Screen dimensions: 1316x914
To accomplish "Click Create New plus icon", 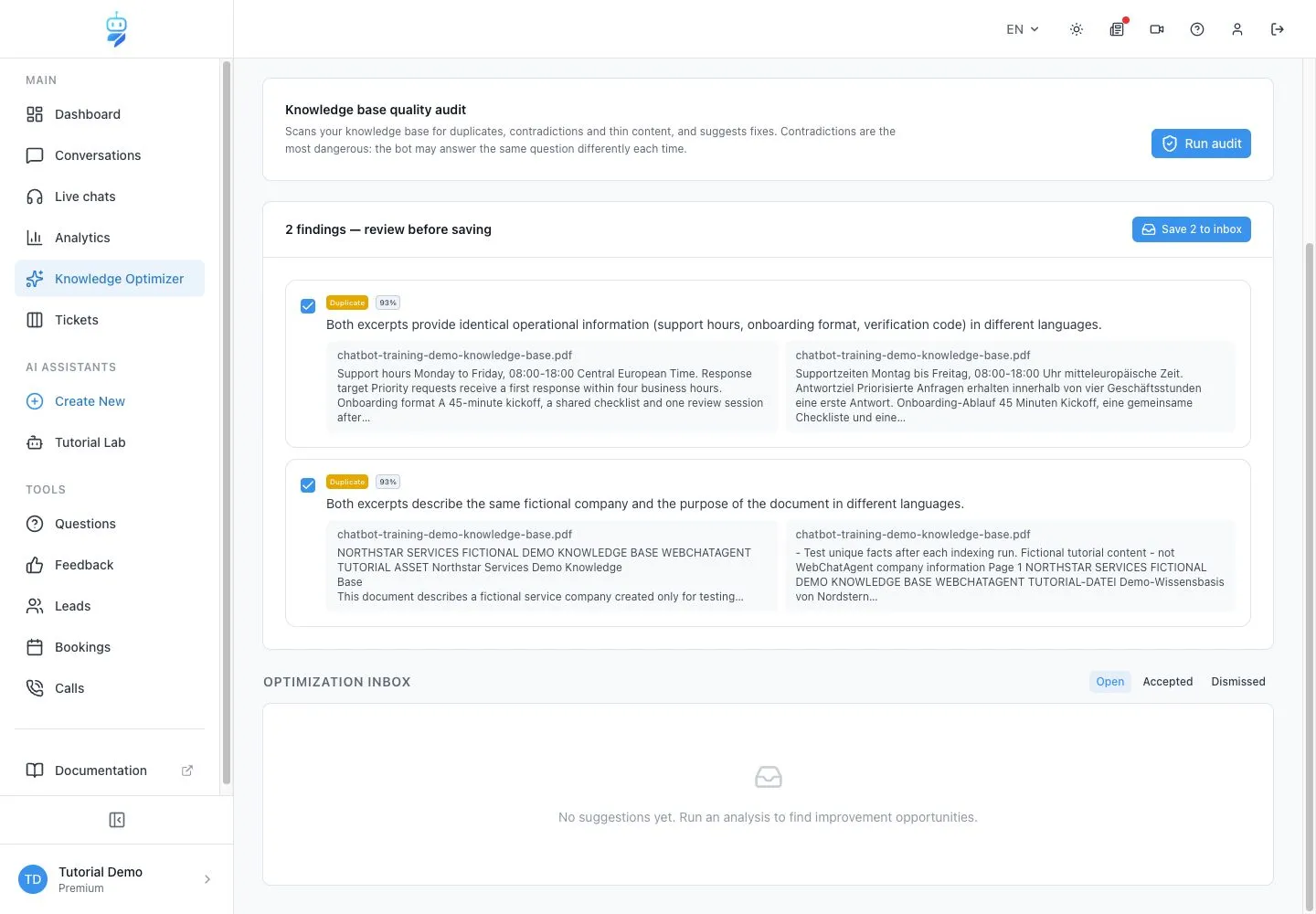I will tap(35, 401).
